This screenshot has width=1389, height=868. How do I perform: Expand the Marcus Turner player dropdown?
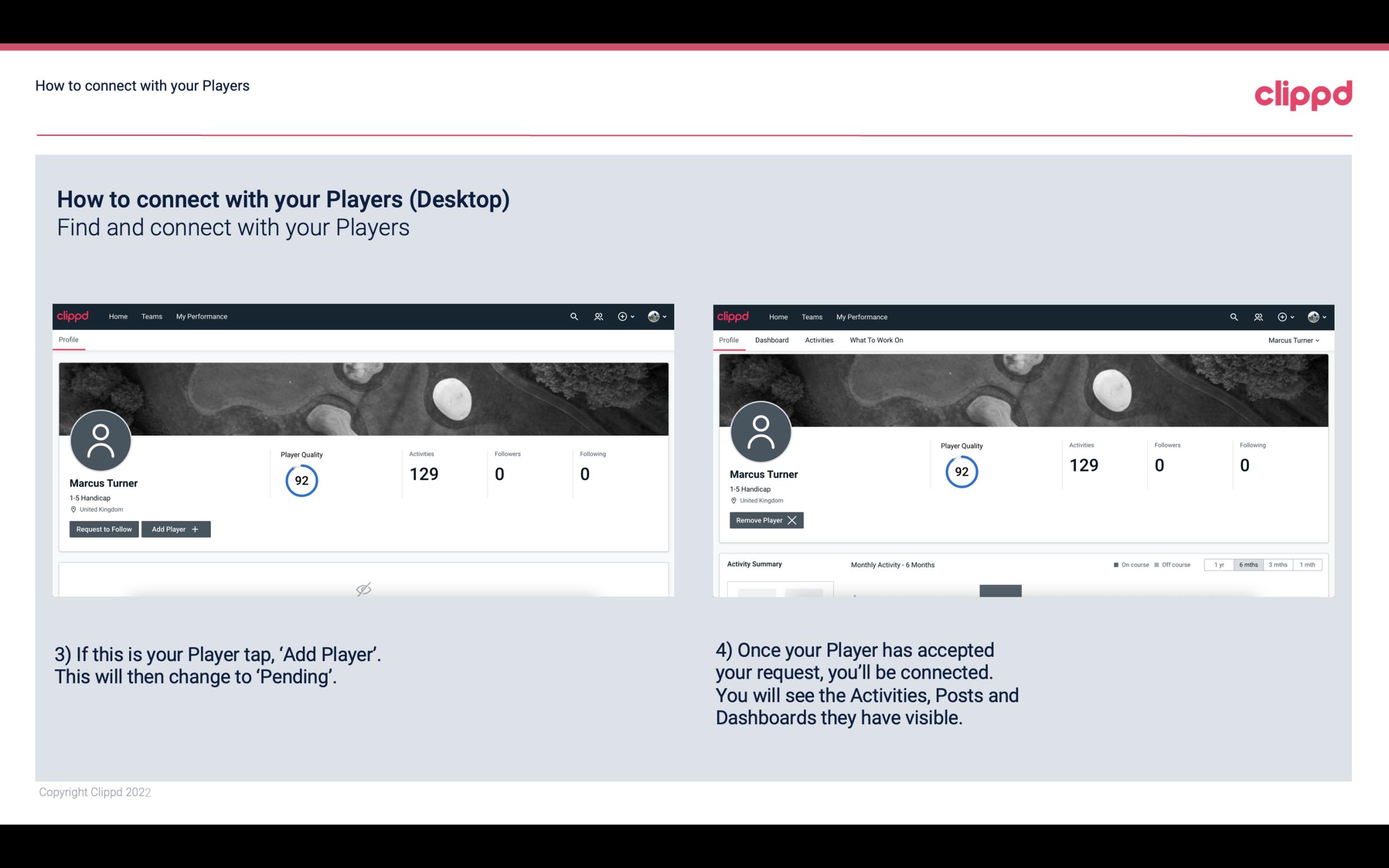click(x=1295, y=340)
